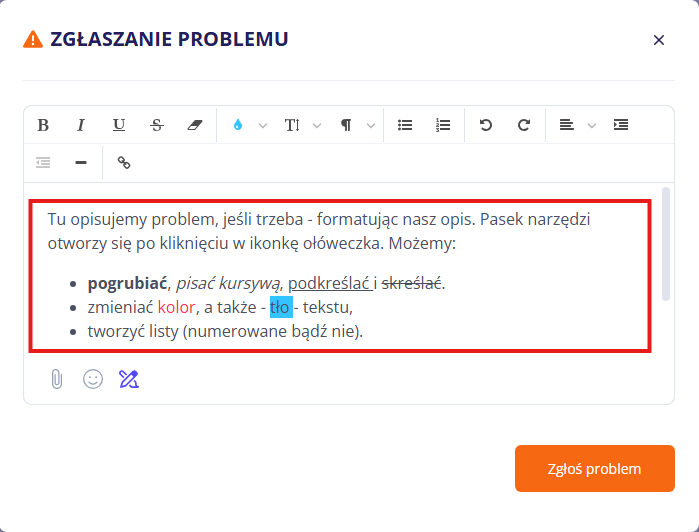Click the Zgłoś problem button
699x532 pixels.
[x=595, y=468]
